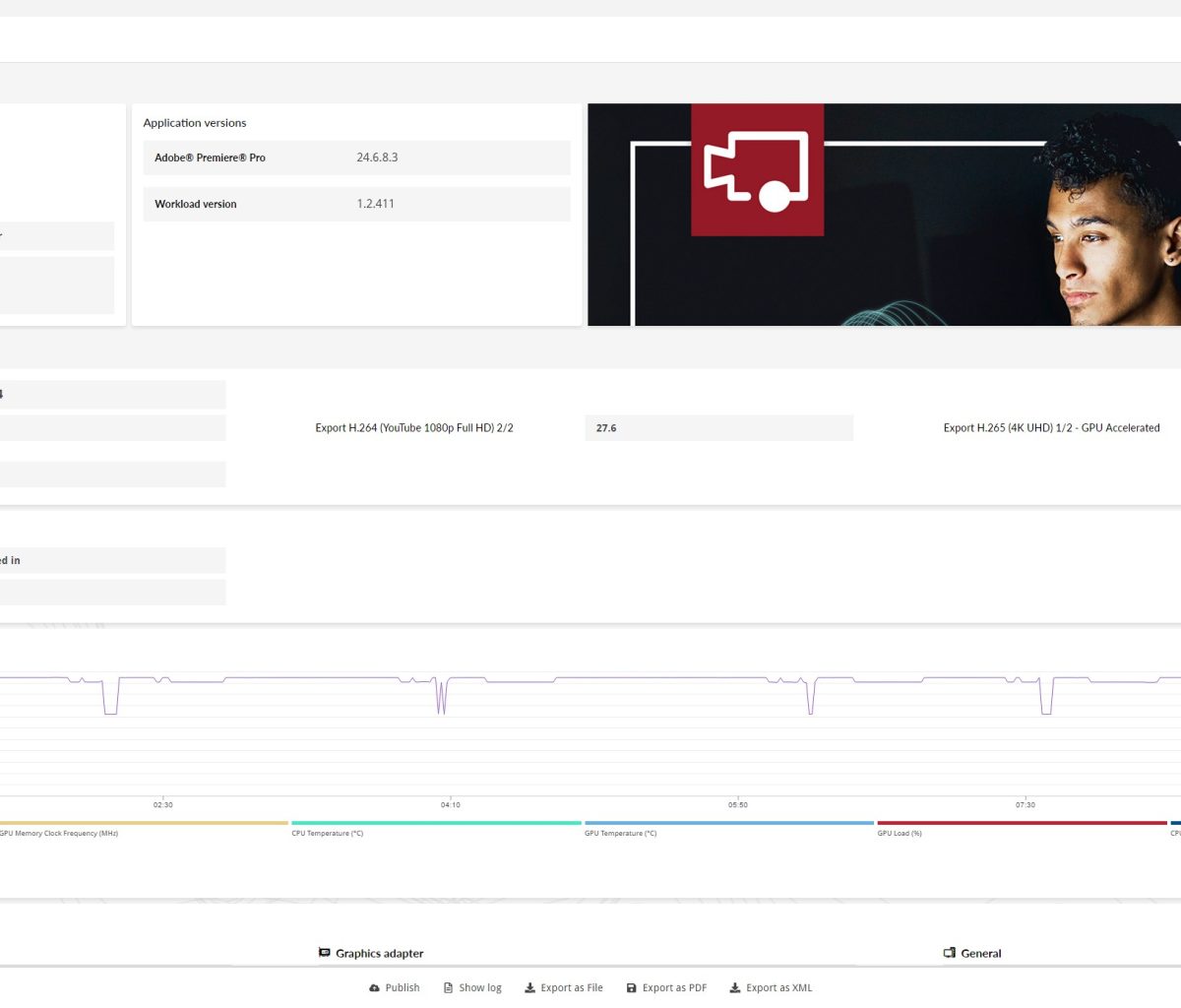Toggle the CPU Temperature legend series

point(436,828)
